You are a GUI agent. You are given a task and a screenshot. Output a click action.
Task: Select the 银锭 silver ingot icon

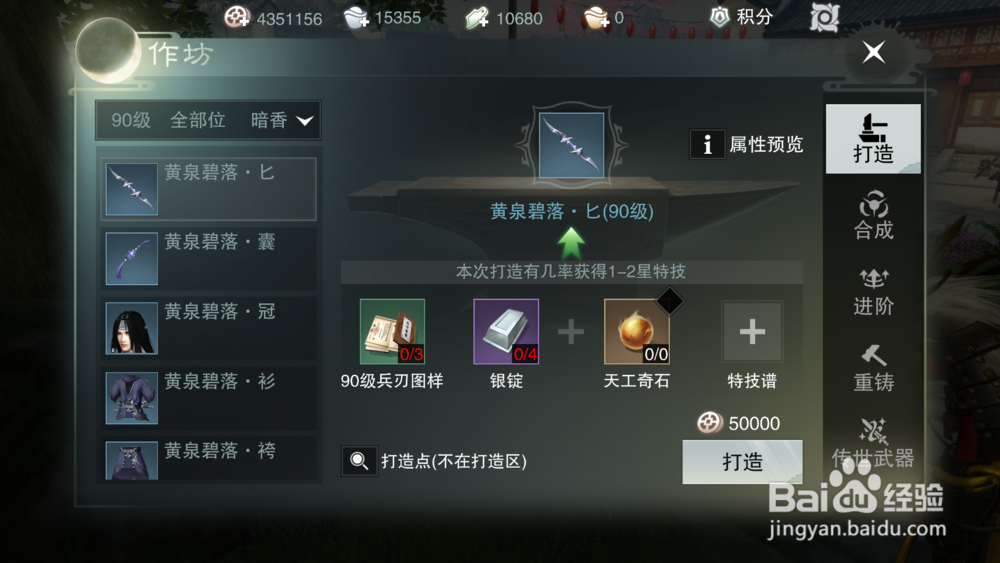(x=506, y=332)
